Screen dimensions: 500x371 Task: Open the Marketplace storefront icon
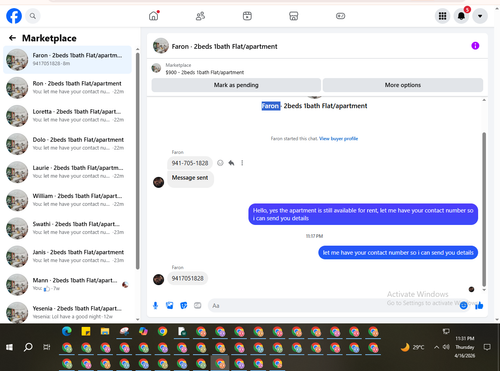294,16
